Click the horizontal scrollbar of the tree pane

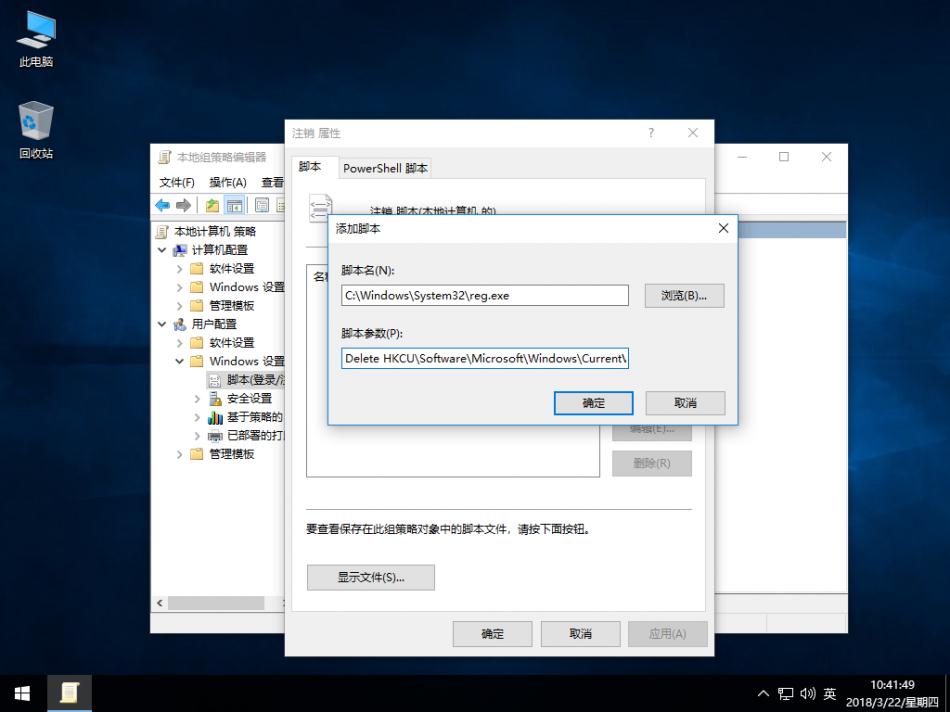(x=216, y=604)
